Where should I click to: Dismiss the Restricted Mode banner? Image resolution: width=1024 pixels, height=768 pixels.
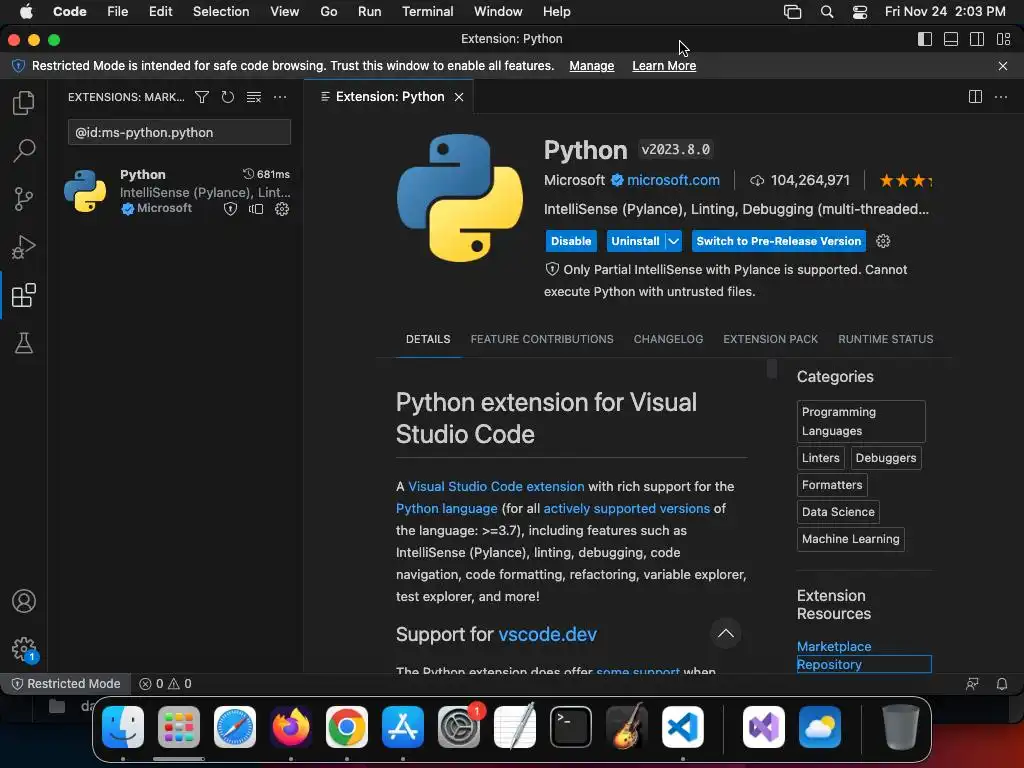coord(1002,66)
